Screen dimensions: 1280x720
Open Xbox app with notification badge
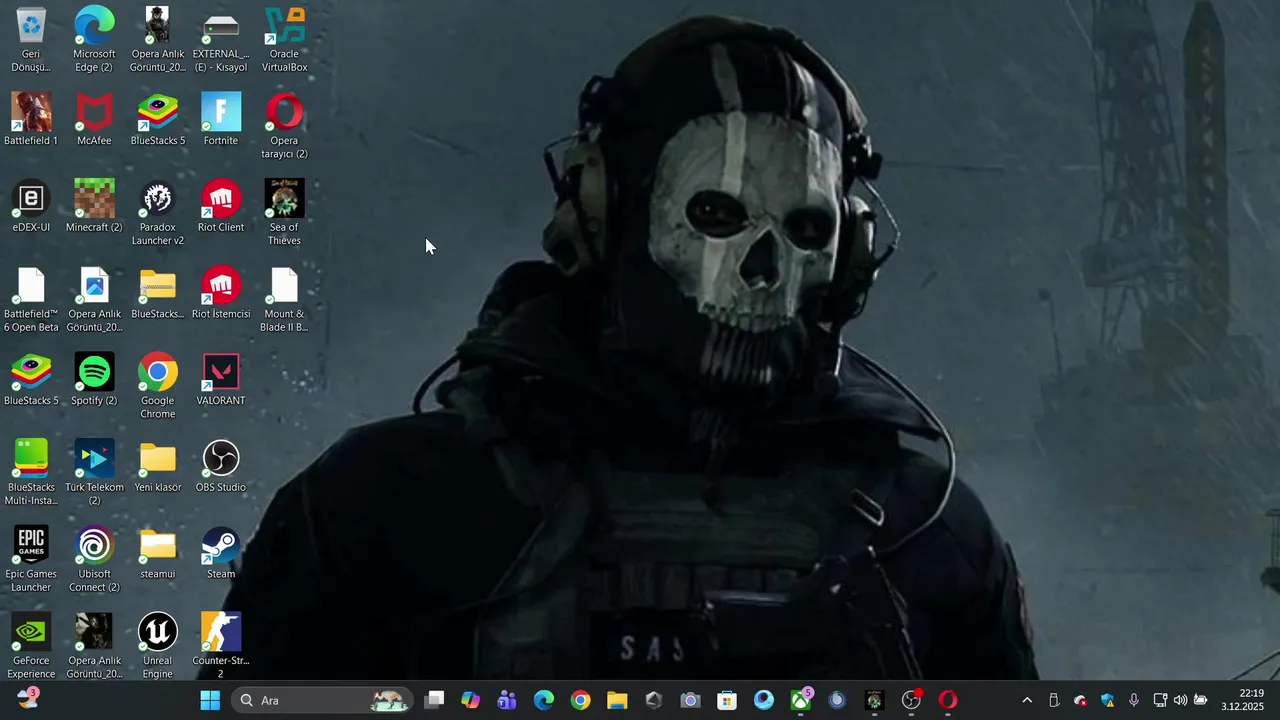pos(801,700)
